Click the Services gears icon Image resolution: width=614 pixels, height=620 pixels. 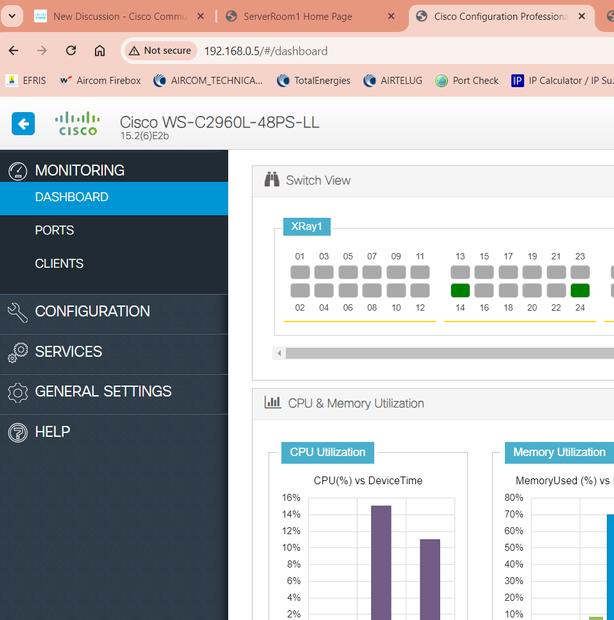point(18,353)
